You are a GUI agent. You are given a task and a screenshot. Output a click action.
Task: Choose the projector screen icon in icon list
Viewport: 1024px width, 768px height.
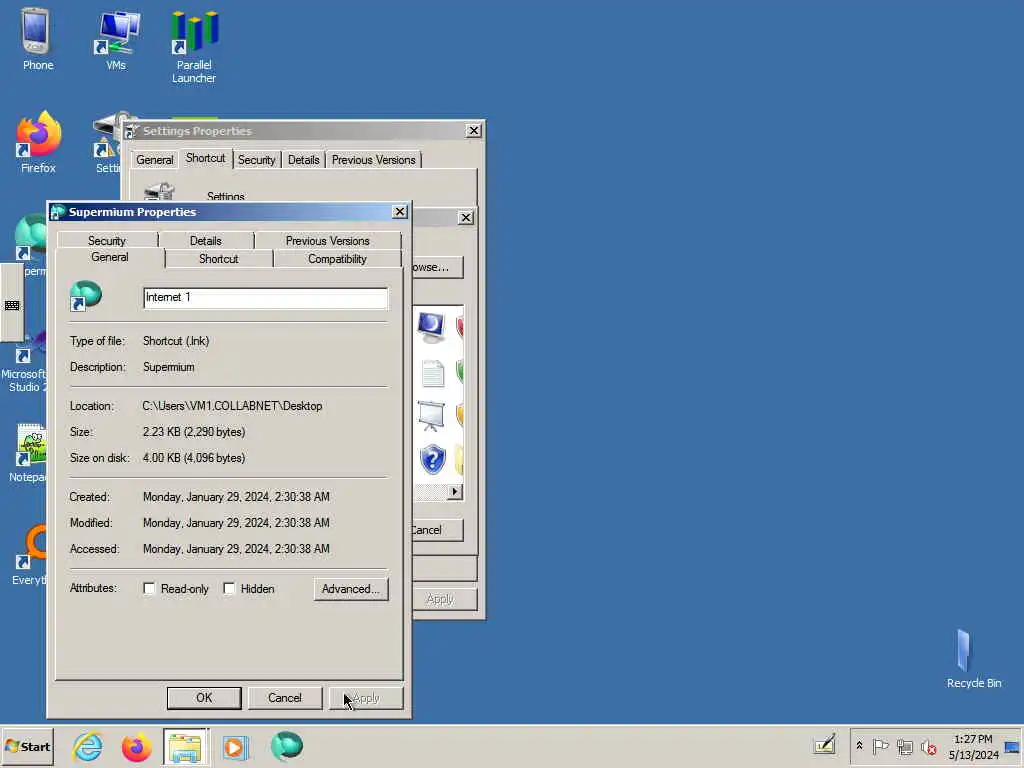point(431,415)
